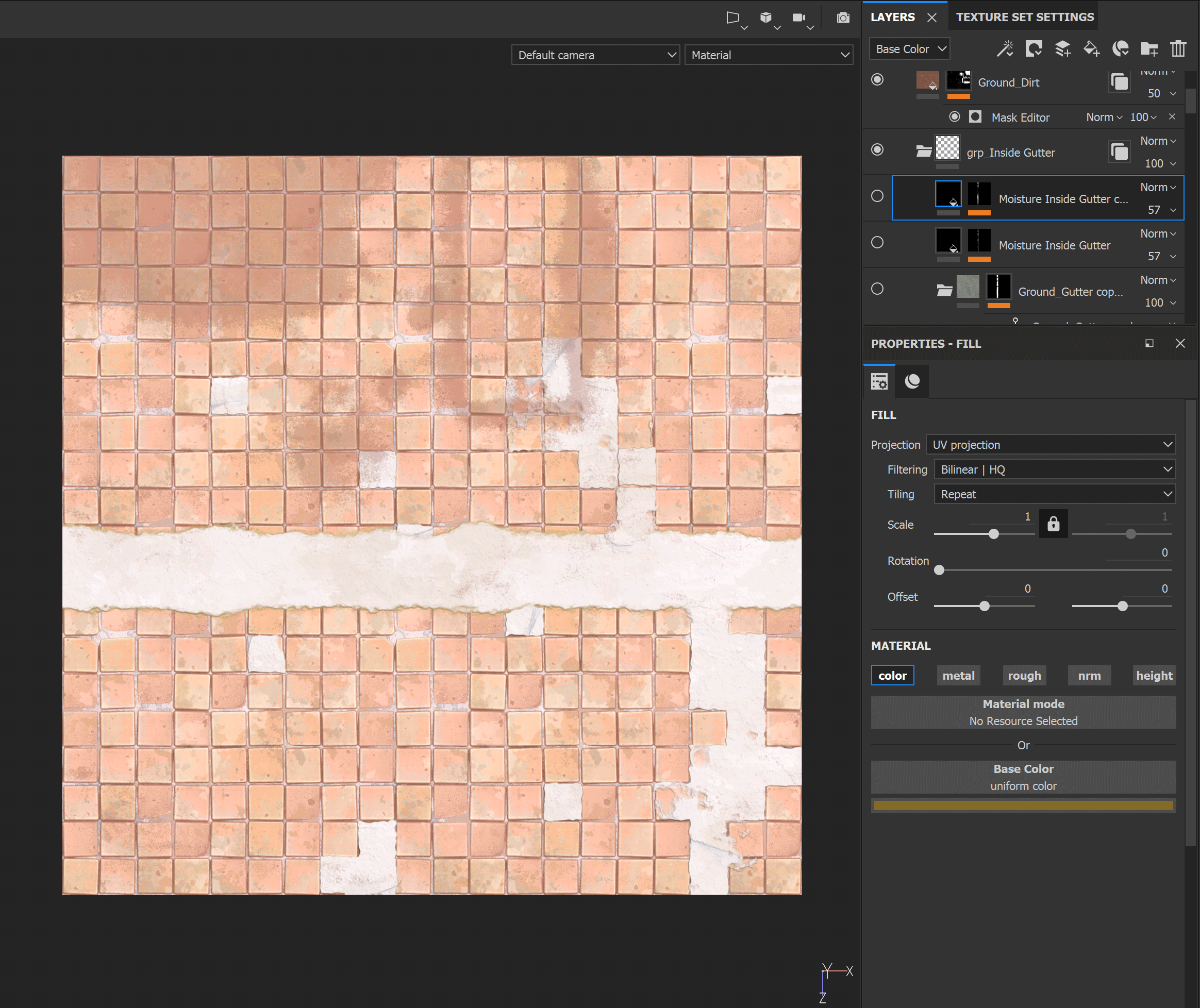Click the add mask icon
This screenshot has width=1200, height=1008.
(1034, 49)
